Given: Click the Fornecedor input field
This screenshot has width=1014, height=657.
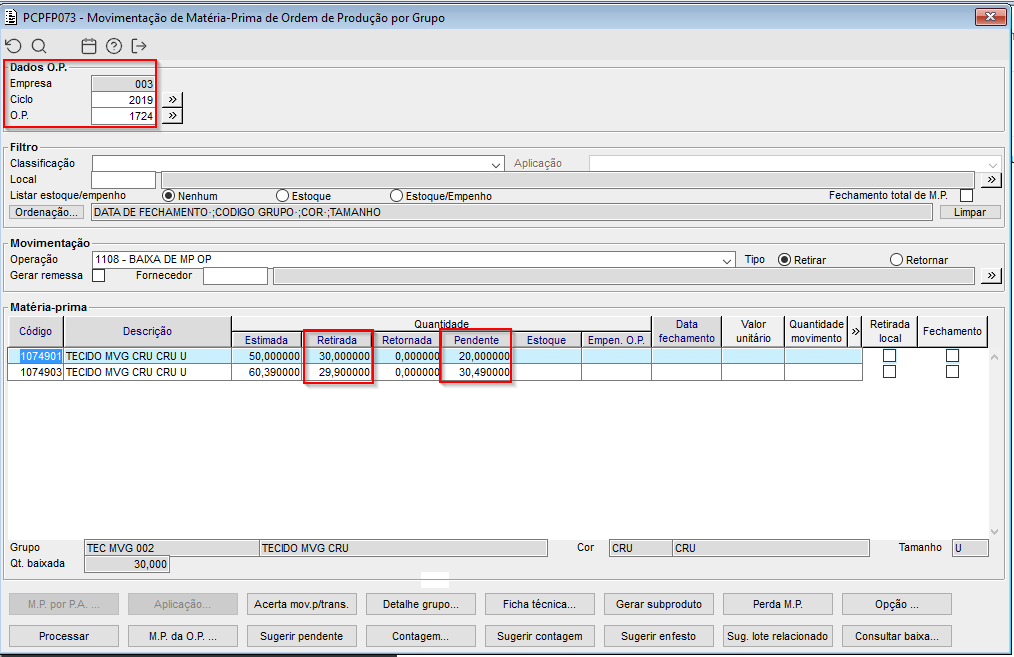Looking at the screenshot, I should tap(235, 275).
